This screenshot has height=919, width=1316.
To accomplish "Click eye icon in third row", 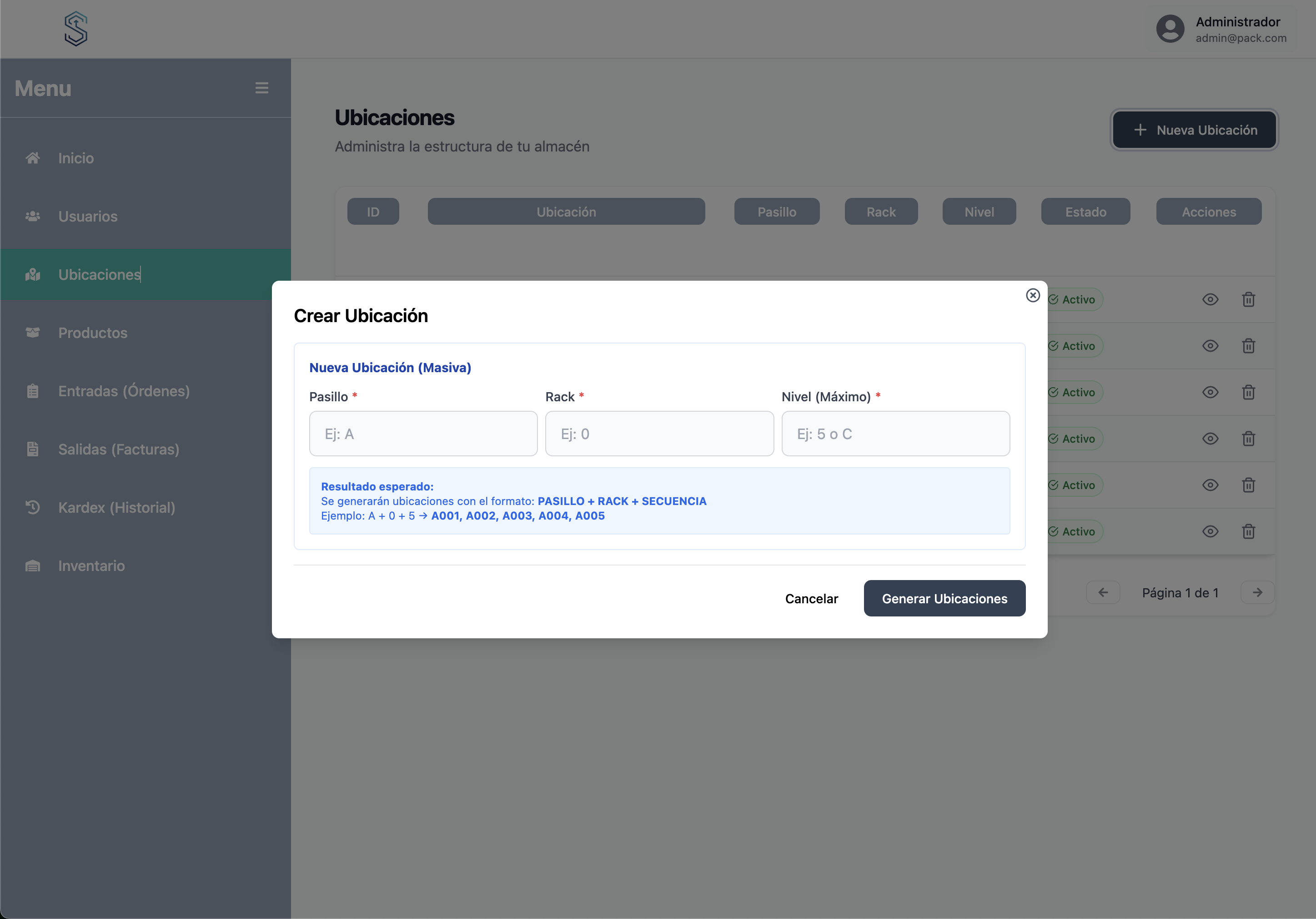I will pyautogui.click(x=1210, y=392).
